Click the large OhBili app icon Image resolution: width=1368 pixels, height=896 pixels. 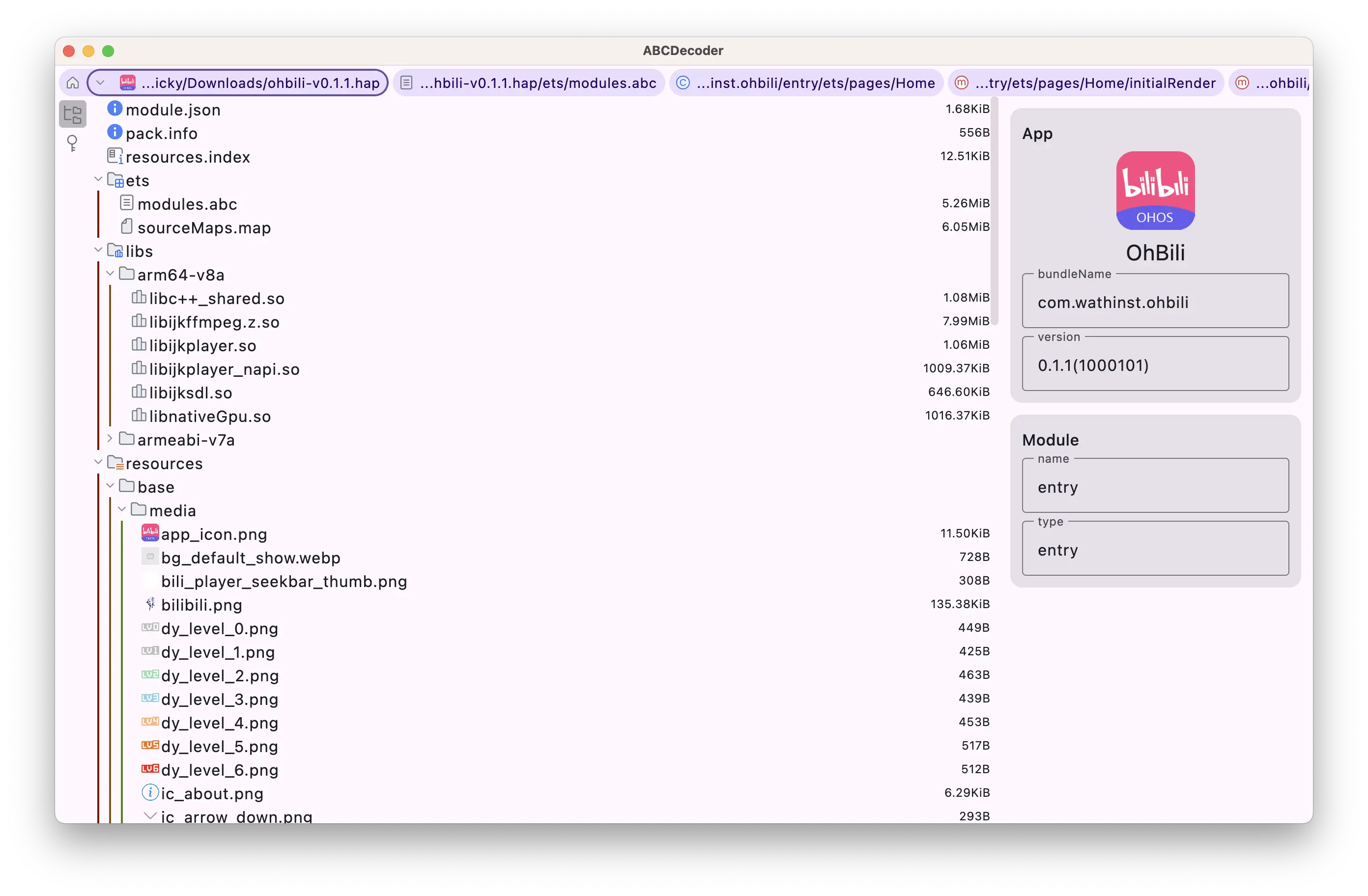coord(1155,191)
